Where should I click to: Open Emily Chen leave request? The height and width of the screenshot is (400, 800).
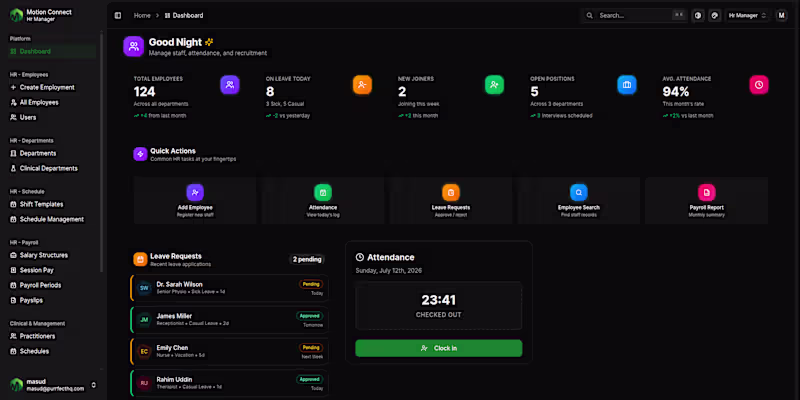click(230, 352)
